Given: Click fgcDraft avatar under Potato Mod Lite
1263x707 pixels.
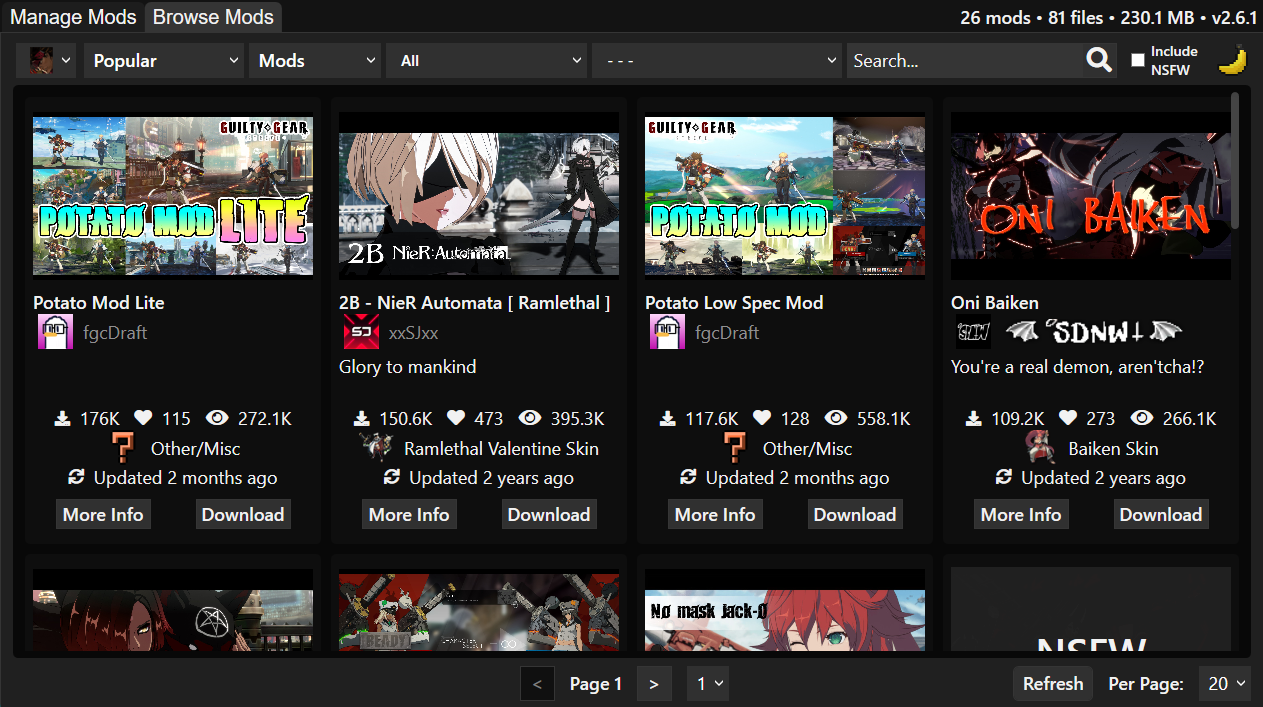Looking at the screenshot, I should pos(53,332).
